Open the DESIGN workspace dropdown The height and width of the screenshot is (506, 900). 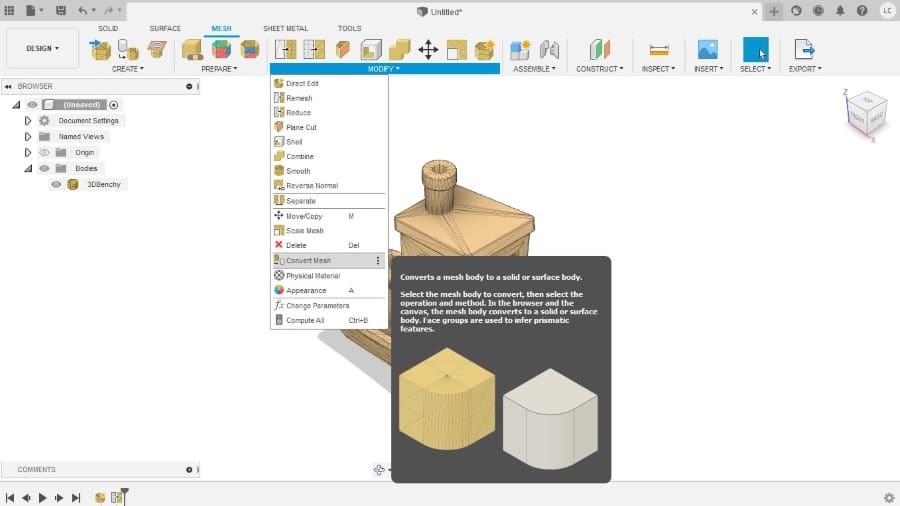coord(42,49)
